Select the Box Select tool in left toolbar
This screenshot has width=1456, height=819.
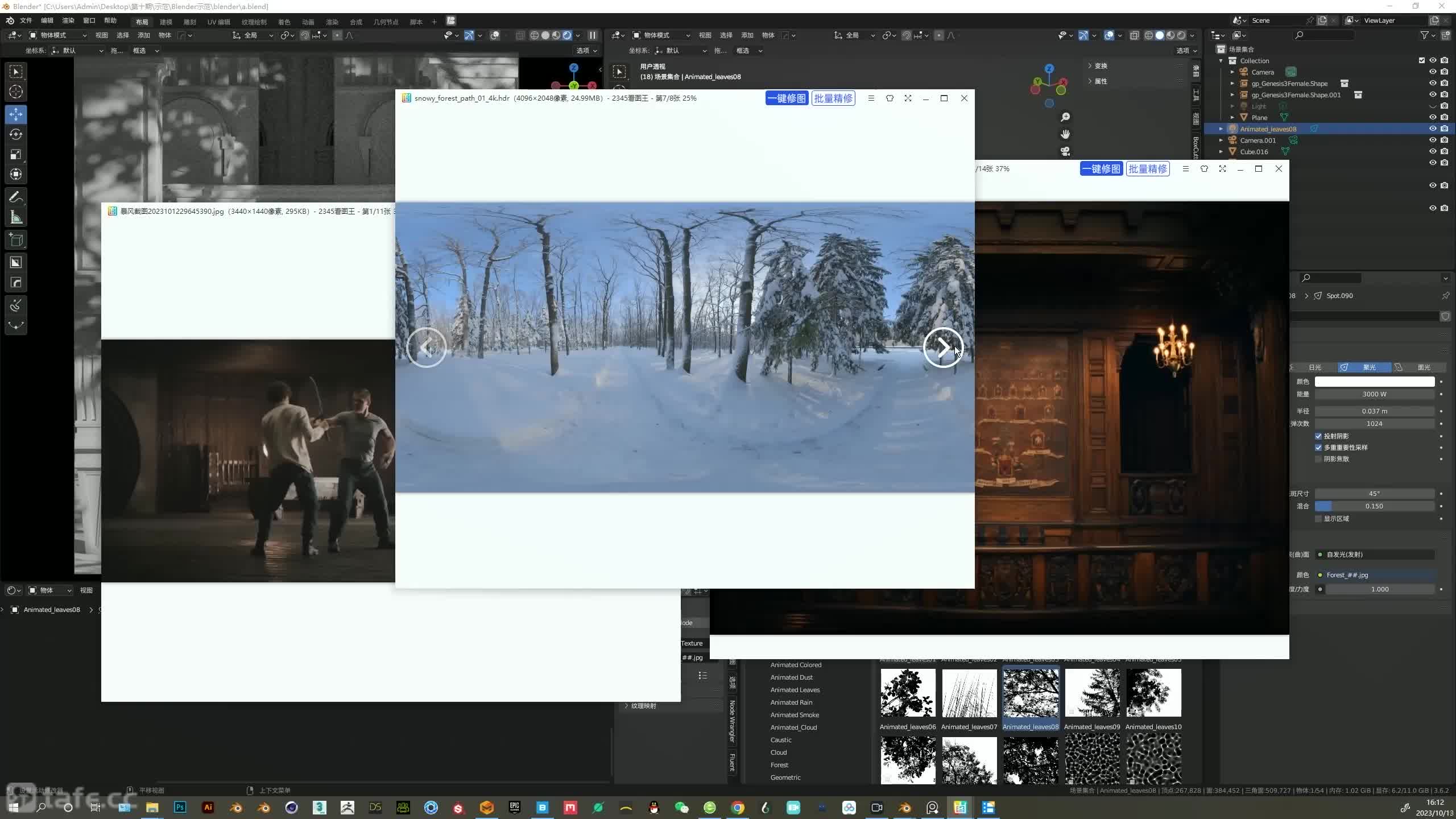(16, 72)
